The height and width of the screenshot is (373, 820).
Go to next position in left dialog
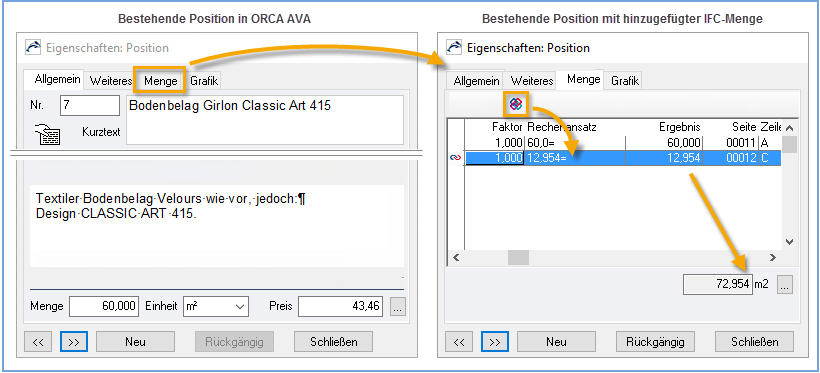pyautogui.click(x=74, y=342)
